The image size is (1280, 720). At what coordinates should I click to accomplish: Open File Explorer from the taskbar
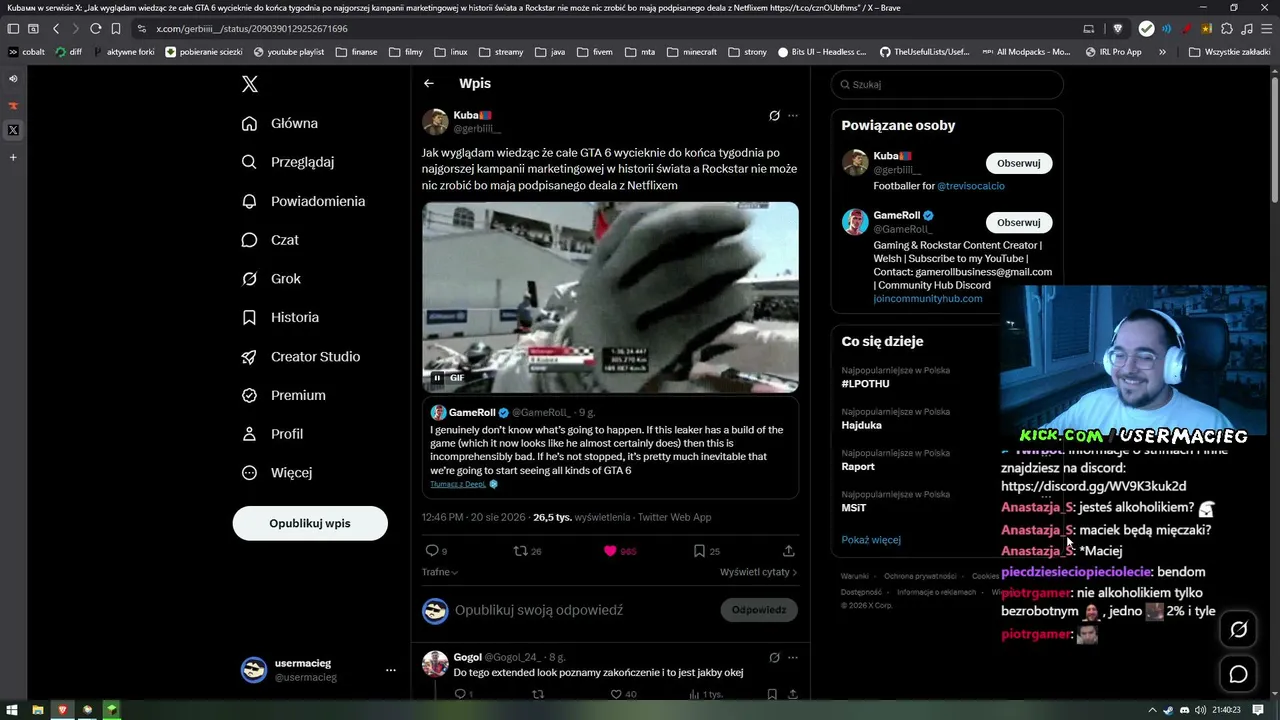pos(38,710)
